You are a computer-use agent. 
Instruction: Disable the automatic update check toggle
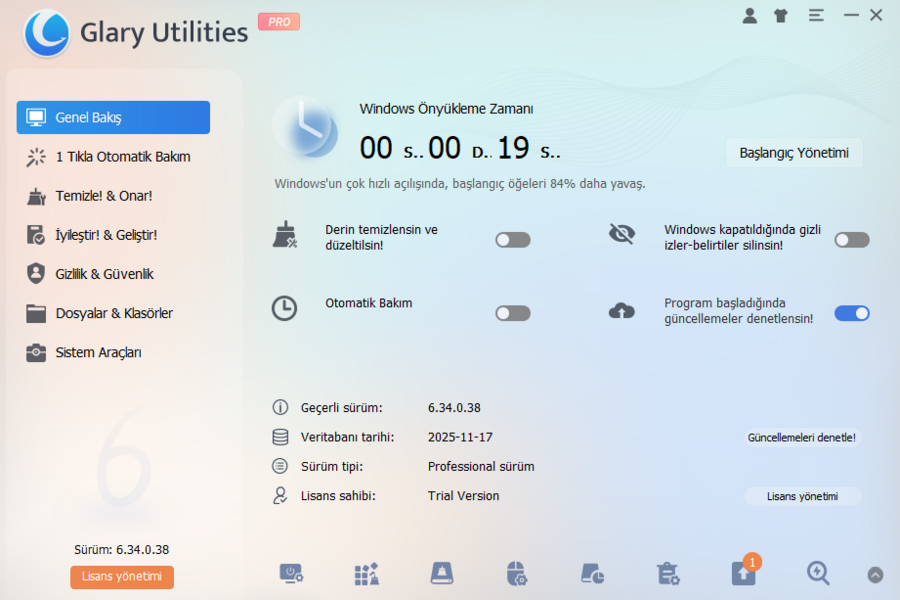852,312
